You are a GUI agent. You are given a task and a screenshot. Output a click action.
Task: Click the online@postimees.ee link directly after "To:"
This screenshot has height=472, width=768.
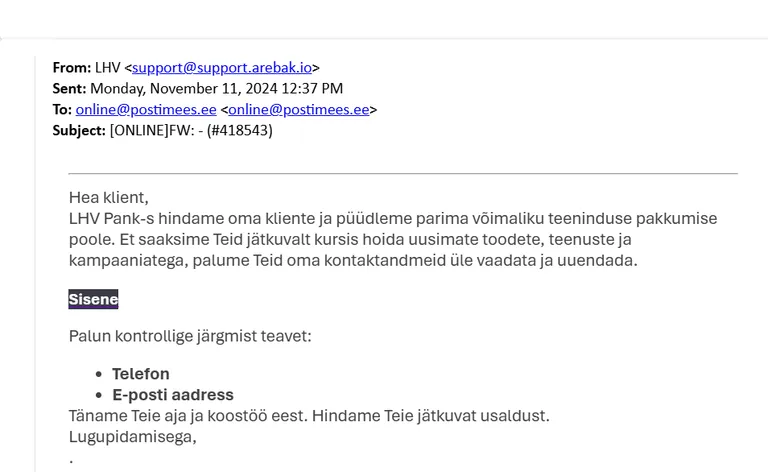point(146,110)
